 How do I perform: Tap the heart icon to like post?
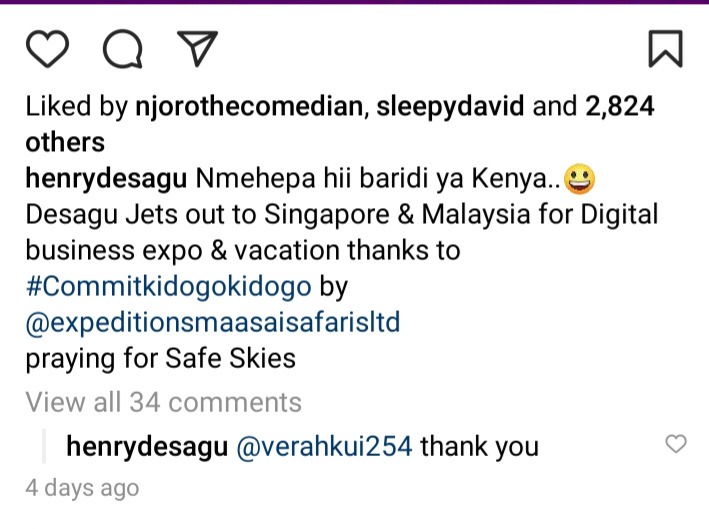47,49
